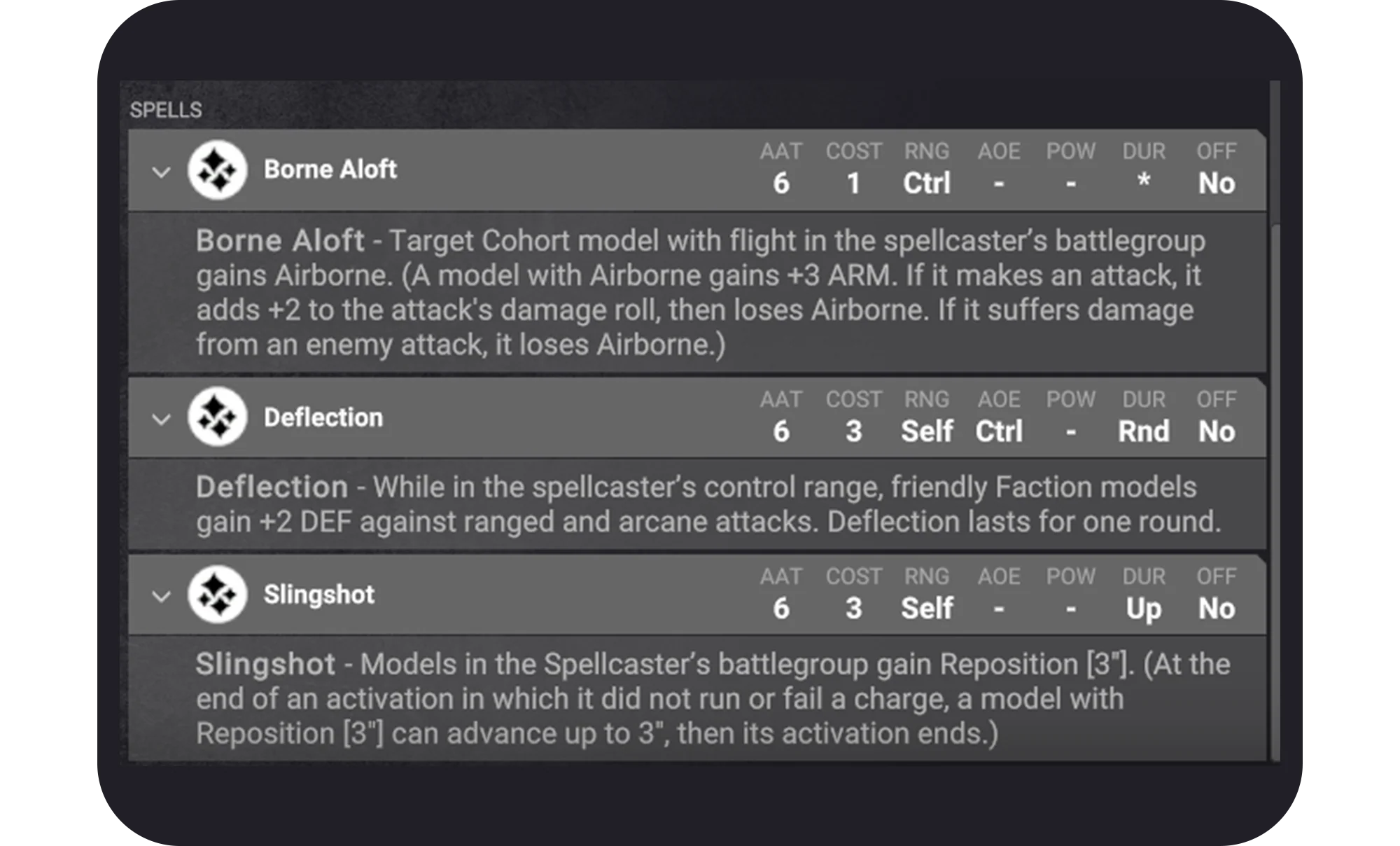Image resolution: width=1400 pixels, height=846 pixels.
Task: Click Borne Aloft's COST value 1
Action: (853, 183)
